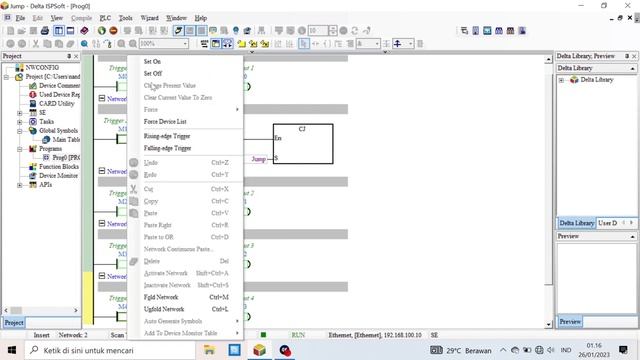The width and height of the screenshot is (640, 360).
Task: Open the branch line style dropdown
Action: coord(410,44)
